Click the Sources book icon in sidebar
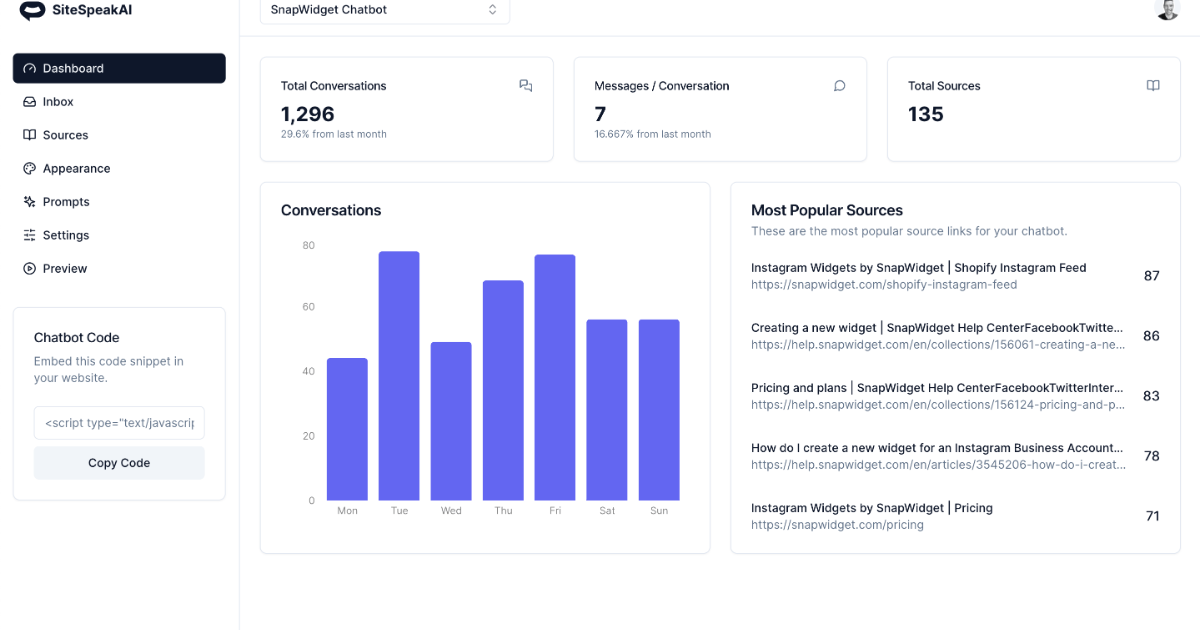This screenshot has width=1200, height=630. click(x=30, y=135)
